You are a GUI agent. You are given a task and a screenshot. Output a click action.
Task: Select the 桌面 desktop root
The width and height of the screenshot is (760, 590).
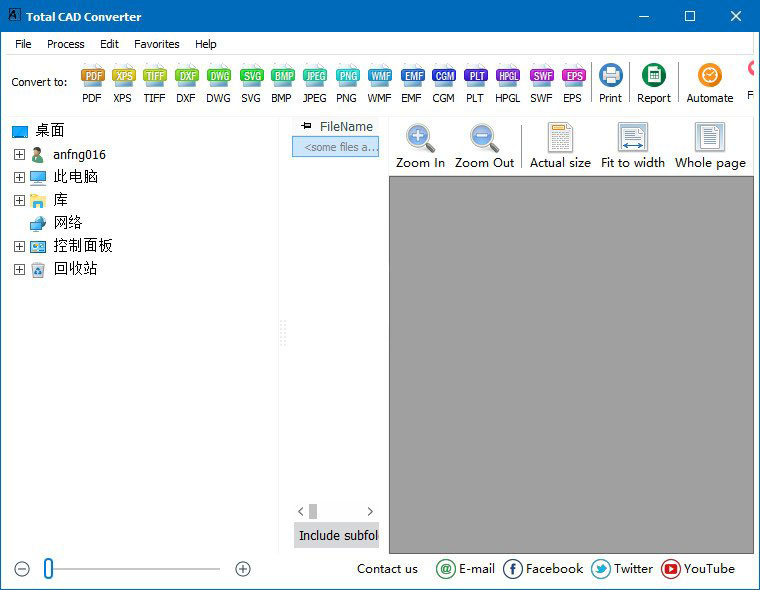click(38, 130)
